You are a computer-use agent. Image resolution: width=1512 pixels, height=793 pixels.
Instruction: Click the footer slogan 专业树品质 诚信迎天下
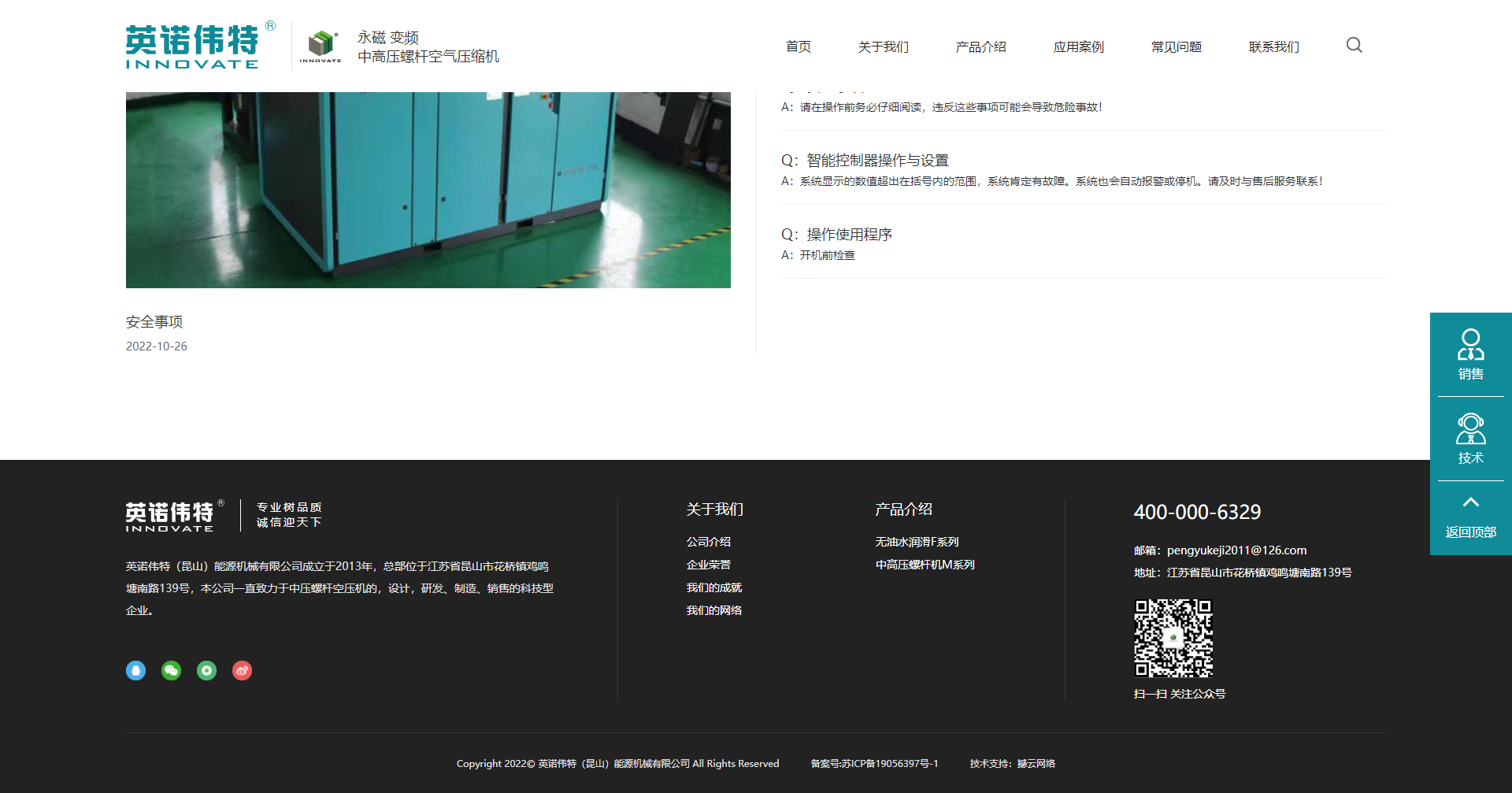point(289,515)
